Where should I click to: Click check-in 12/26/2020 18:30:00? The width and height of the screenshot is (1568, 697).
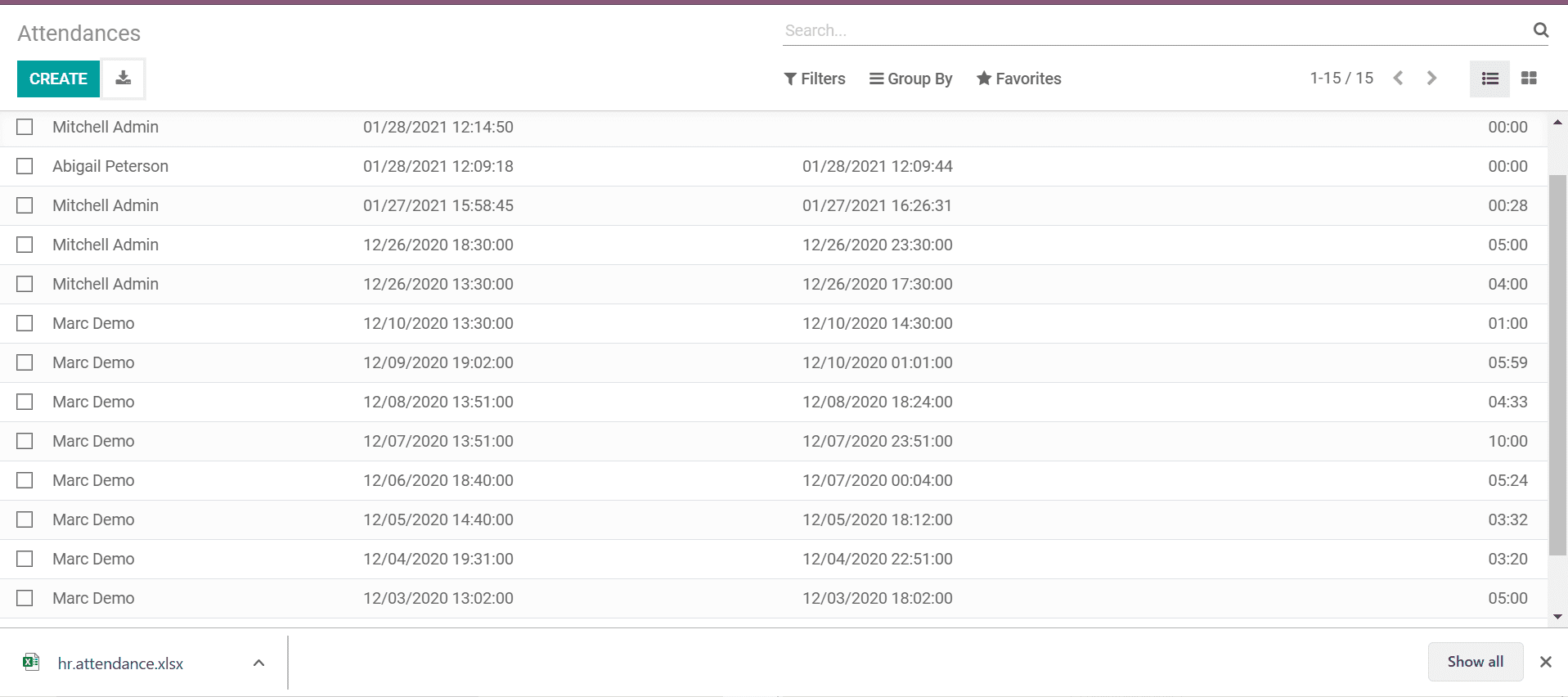pyautogui.click(x=438, y=245)
